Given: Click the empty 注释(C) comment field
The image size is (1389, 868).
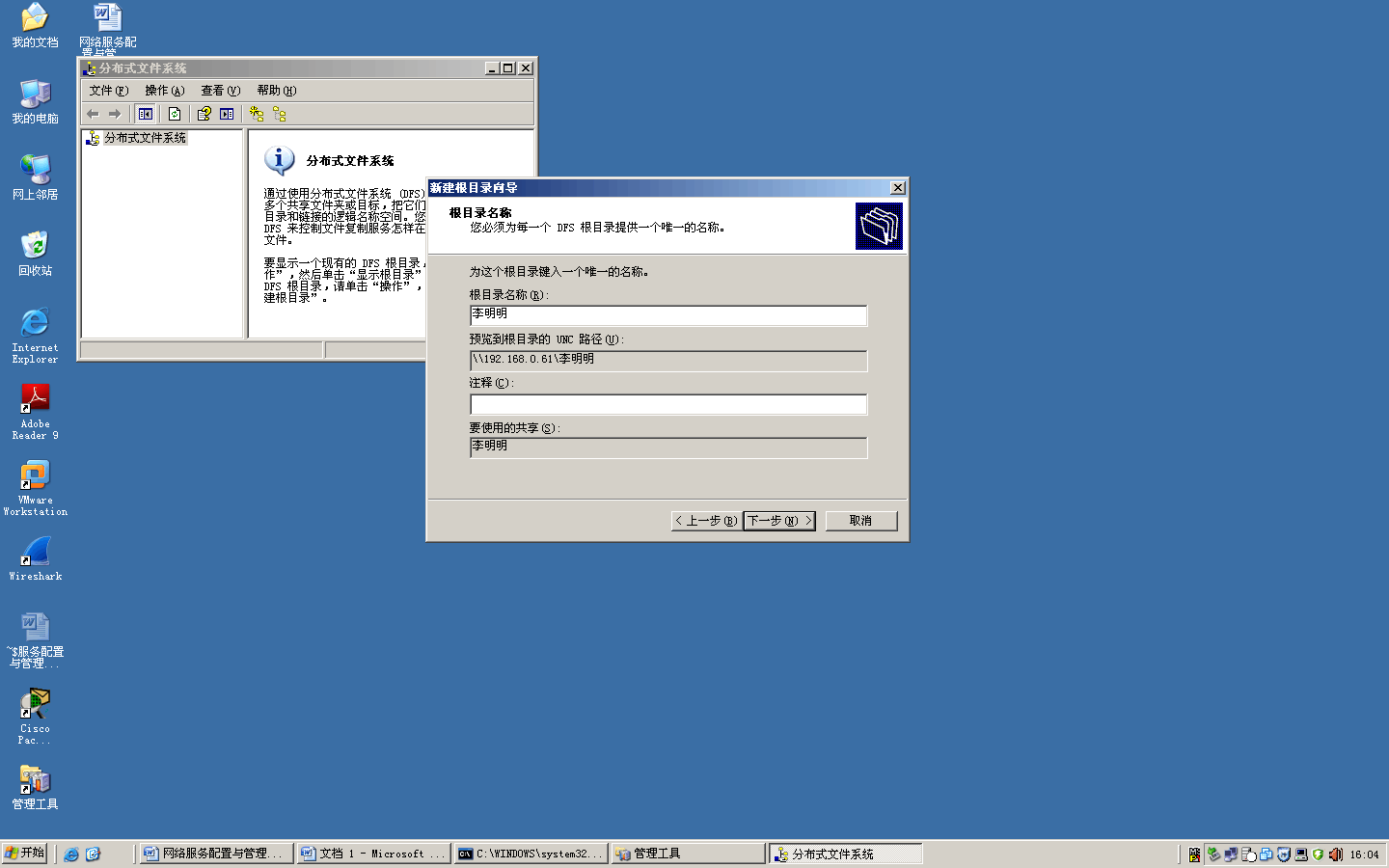Looking at the screenshot, I should pos(667,404).
